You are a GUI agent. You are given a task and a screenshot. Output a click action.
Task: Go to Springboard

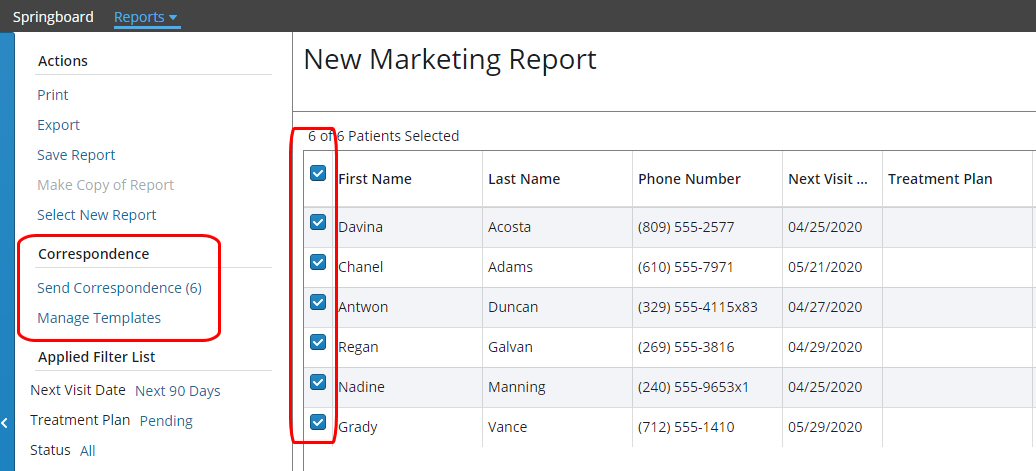click(53, 17)
